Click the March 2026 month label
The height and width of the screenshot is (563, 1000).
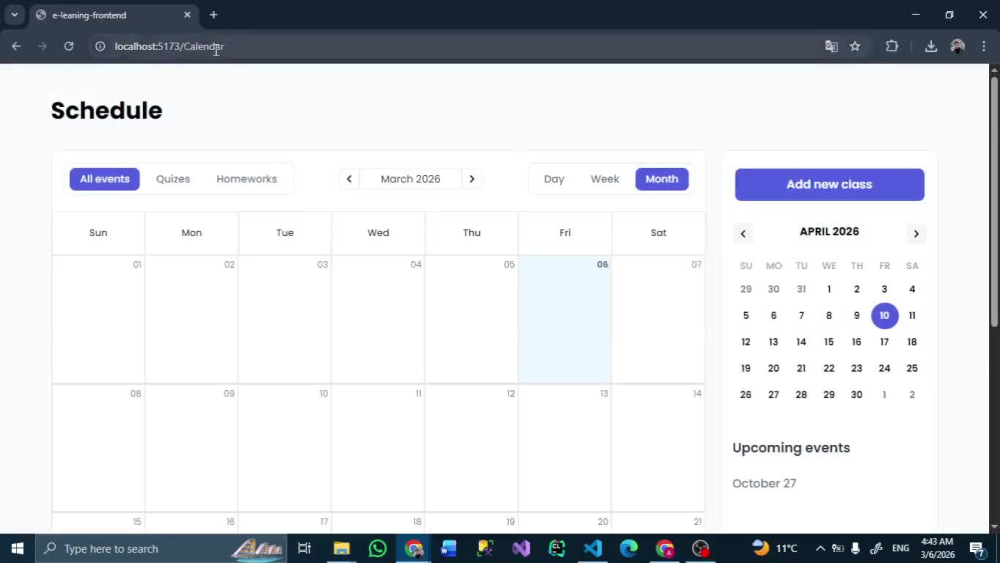point(410,179)
